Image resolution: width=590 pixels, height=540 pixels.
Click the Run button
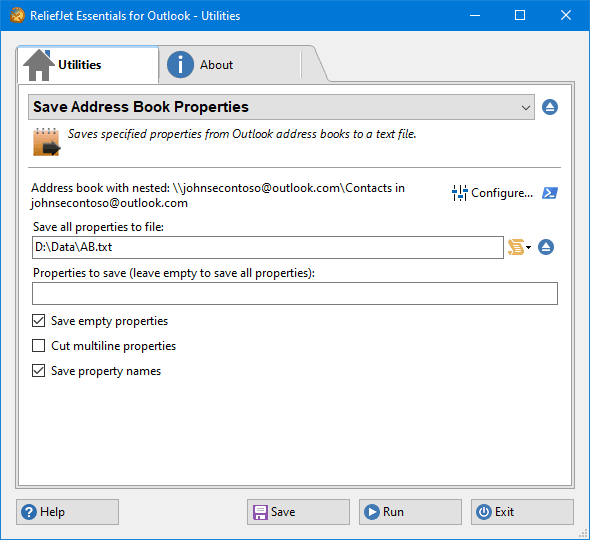(410, 512)
